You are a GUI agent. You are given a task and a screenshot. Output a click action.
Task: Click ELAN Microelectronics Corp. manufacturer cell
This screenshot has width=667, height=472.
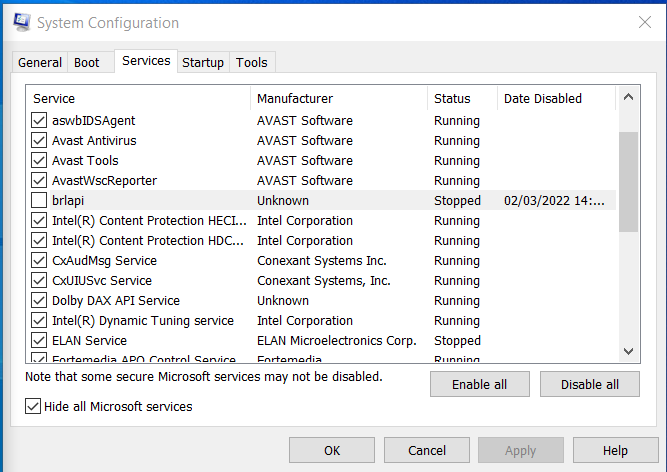tap(336, 341)
